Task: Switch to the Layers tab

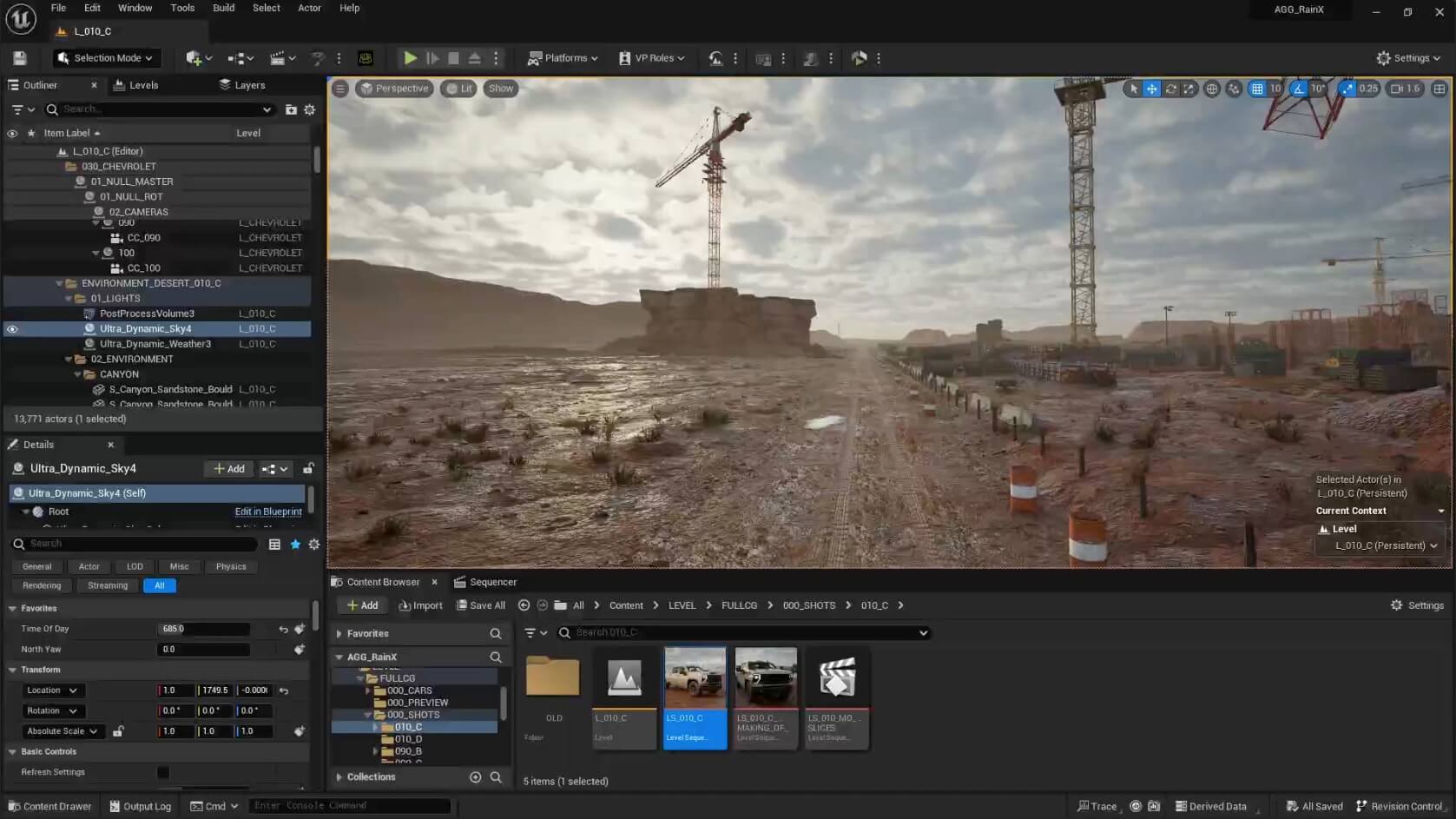Action: point(242,85)
